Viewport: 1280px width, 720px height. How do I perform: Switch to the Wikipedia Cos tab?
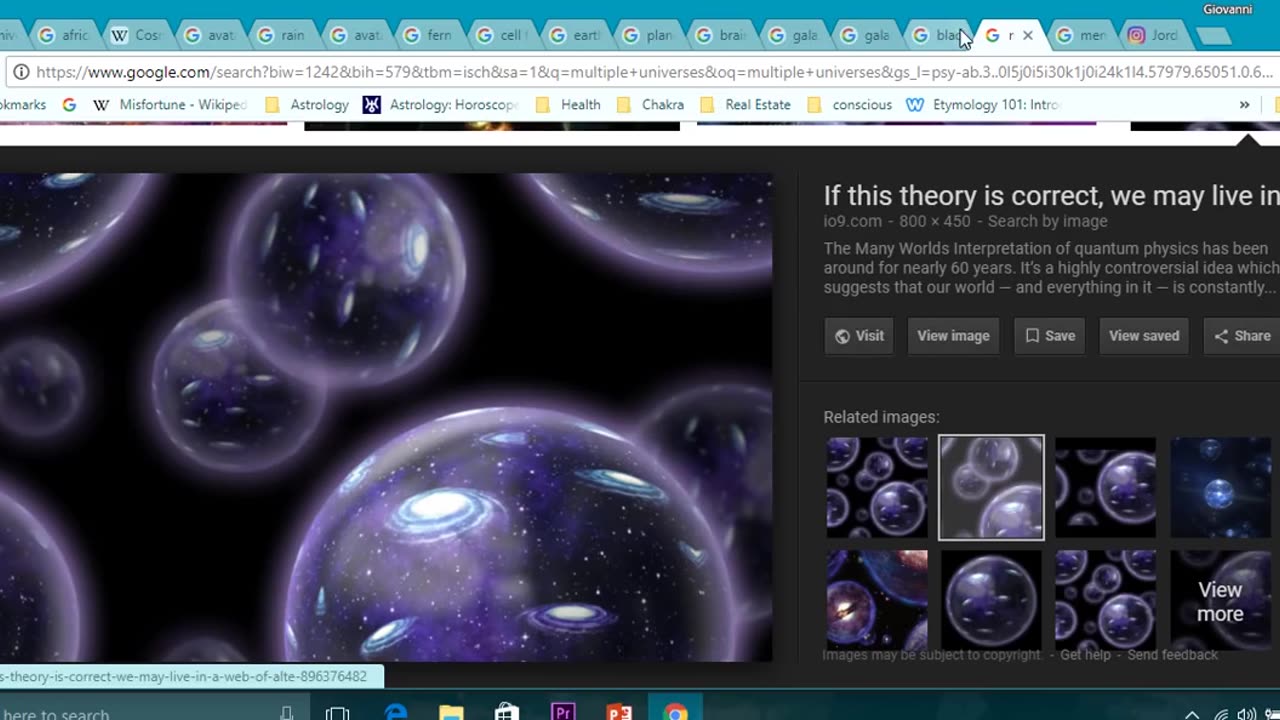pos(137,35)
